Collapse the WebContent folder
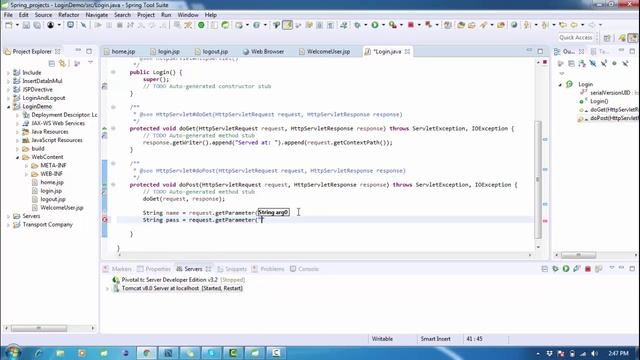Image resolution: width=640 pixels, height=360 pixels. [18, 157]
